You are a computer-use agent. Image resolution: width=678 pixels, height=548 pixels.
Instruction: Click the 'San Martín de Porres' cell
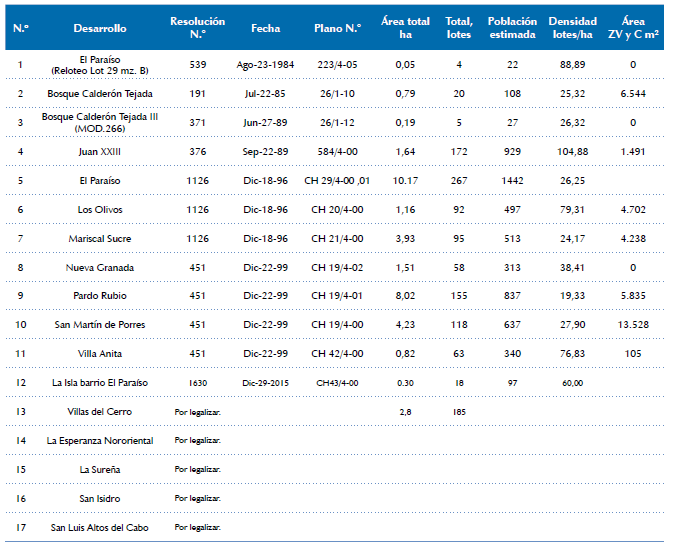pos(100,324)
